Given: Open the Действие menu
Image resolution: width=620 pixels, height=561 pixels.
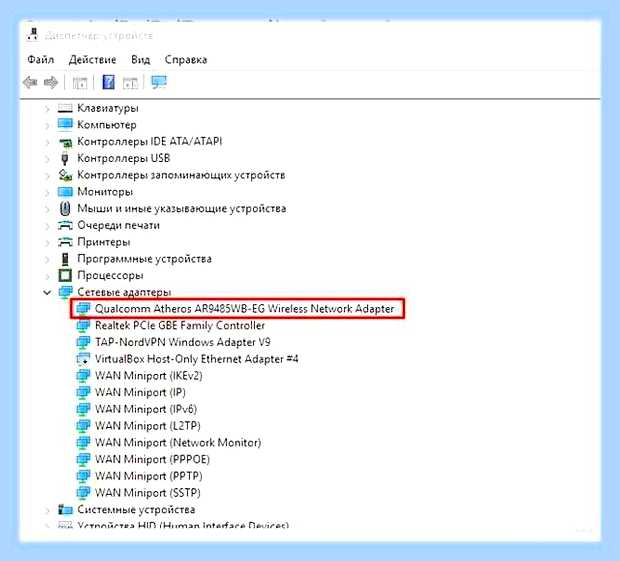Looking at the screenshot, I should 93,60.
